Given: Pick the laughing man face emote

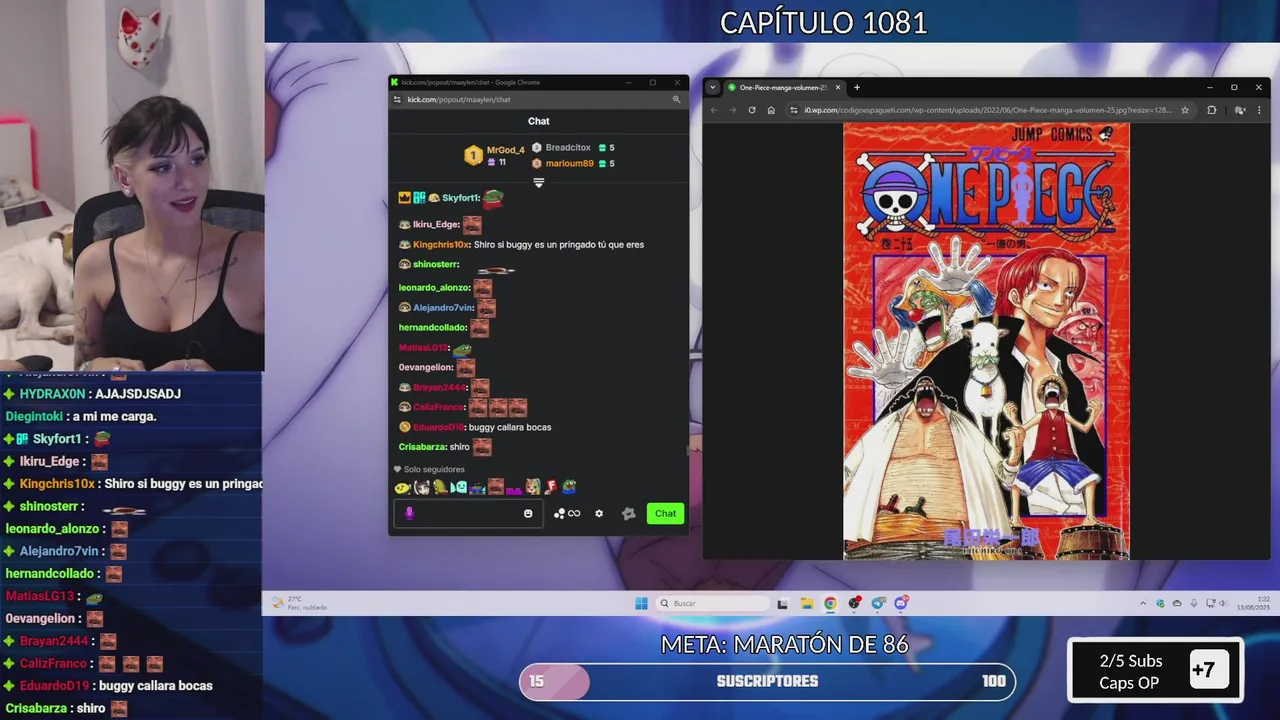Looking at the screenshot, I should (x=496, y=487).
